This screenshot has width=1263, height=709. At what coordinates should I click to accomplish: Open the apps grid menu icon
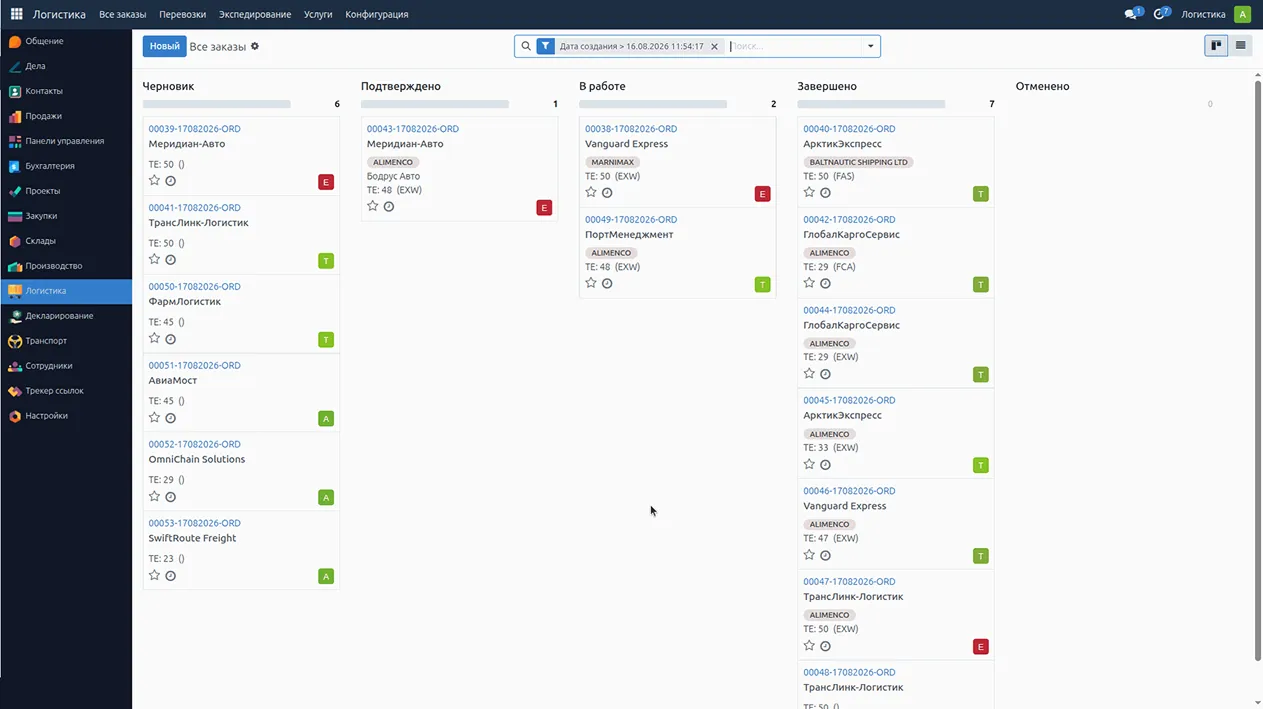[16, 14]
